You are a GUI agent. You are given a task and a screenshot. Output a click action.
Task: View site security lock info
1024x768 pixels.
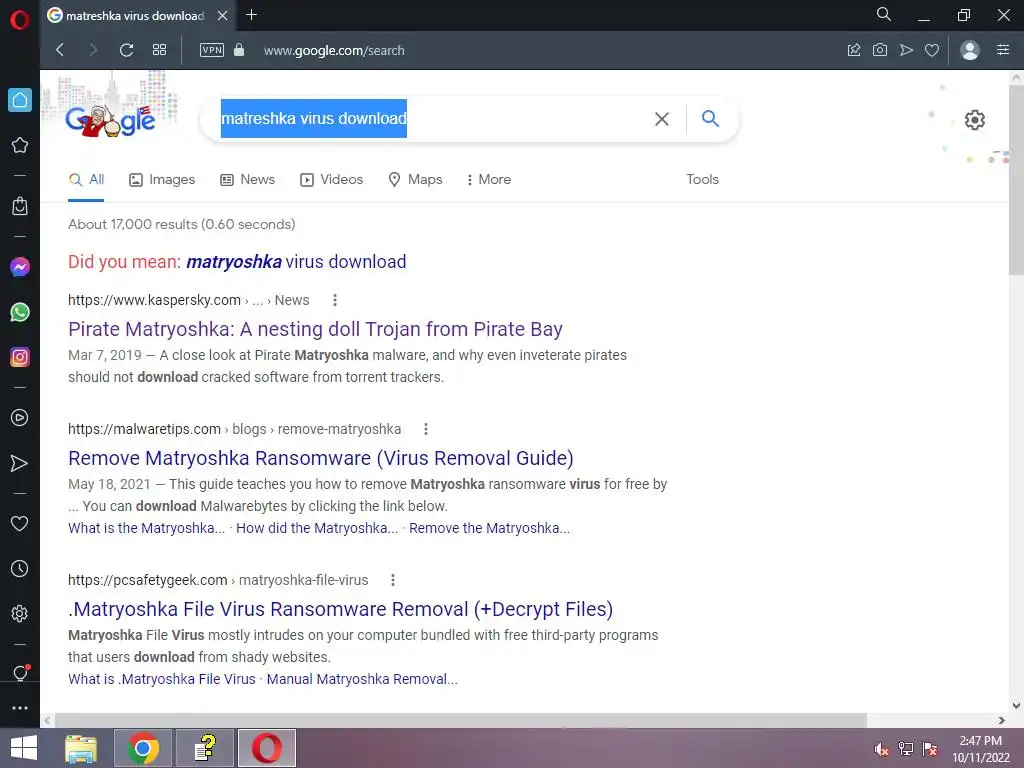(x=239, y=50)
